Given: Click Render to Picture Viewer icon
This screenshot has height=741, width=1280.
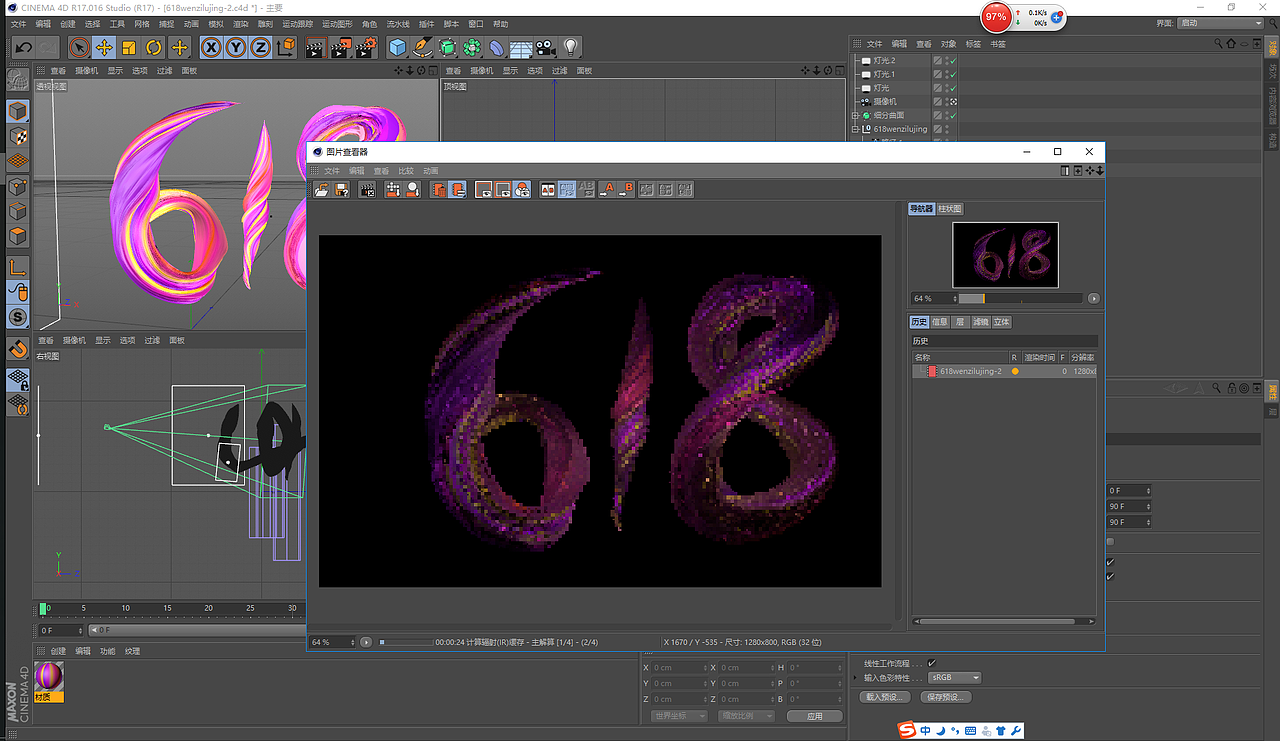Looking at the screenshot, I should [341, 47].
